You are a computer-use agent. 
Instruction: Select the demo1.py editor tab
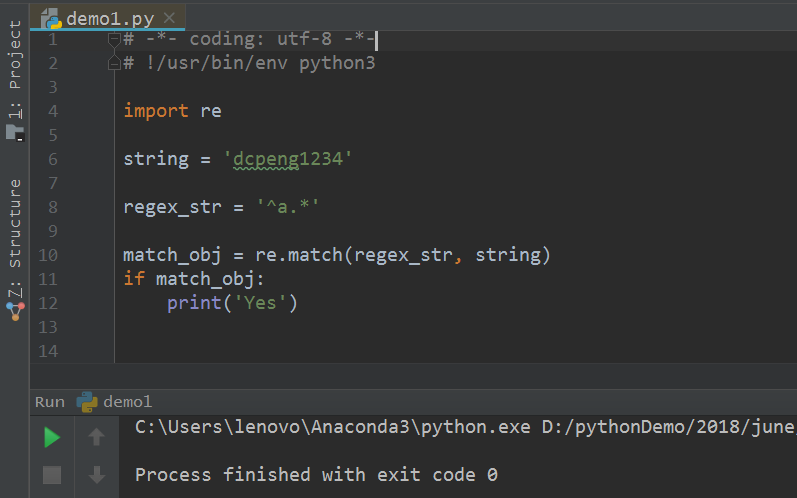point(108,18)
